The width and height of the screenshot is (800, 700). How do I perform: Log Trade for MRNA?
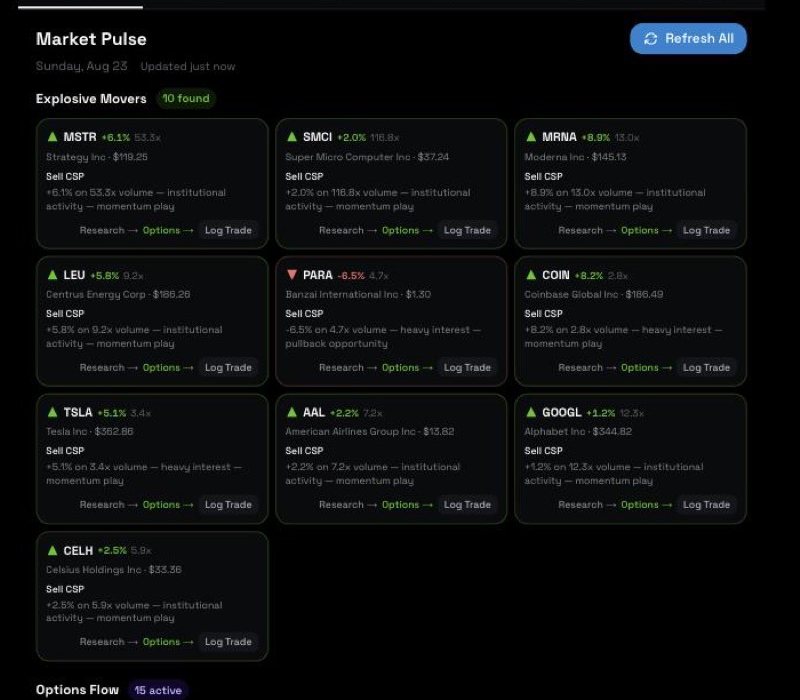pyautogui.click(x=706, y=230)
